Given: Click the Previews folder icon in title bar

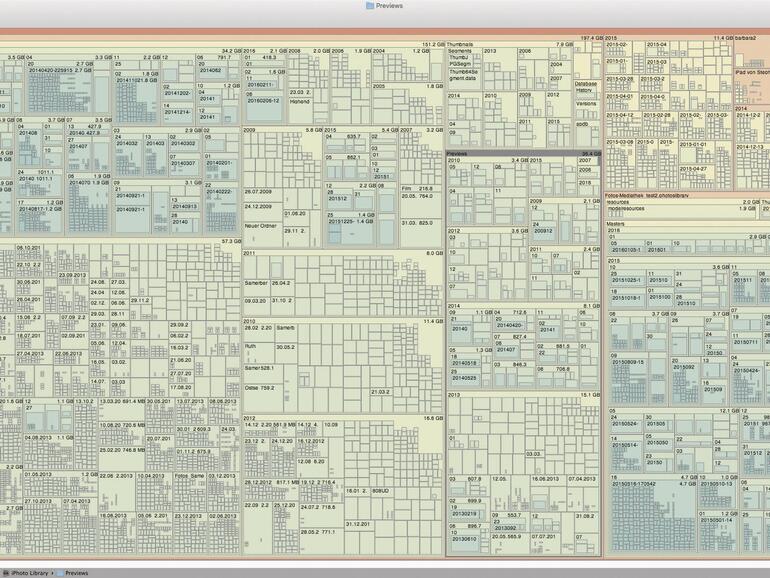Looking at the screenshot, I should (370, 6).
